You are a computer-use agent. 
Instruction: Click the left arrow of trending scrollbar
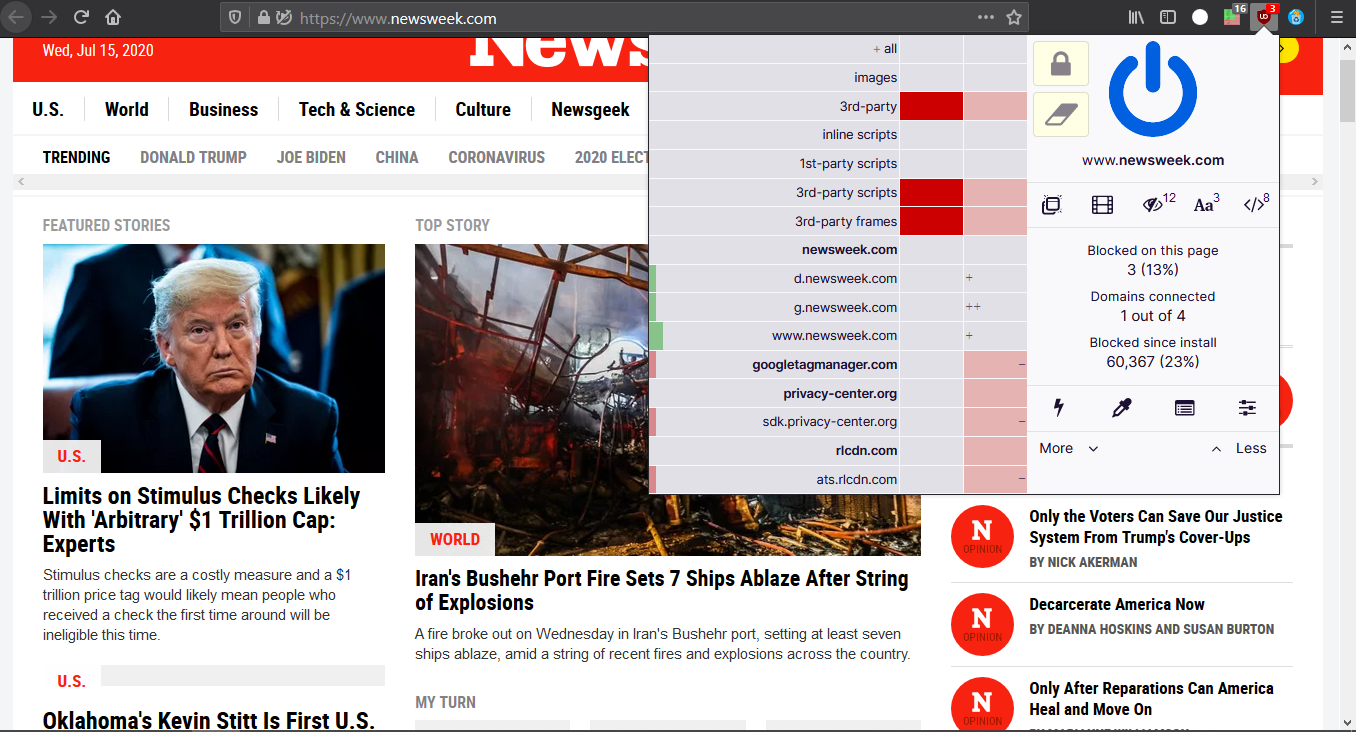22,182
